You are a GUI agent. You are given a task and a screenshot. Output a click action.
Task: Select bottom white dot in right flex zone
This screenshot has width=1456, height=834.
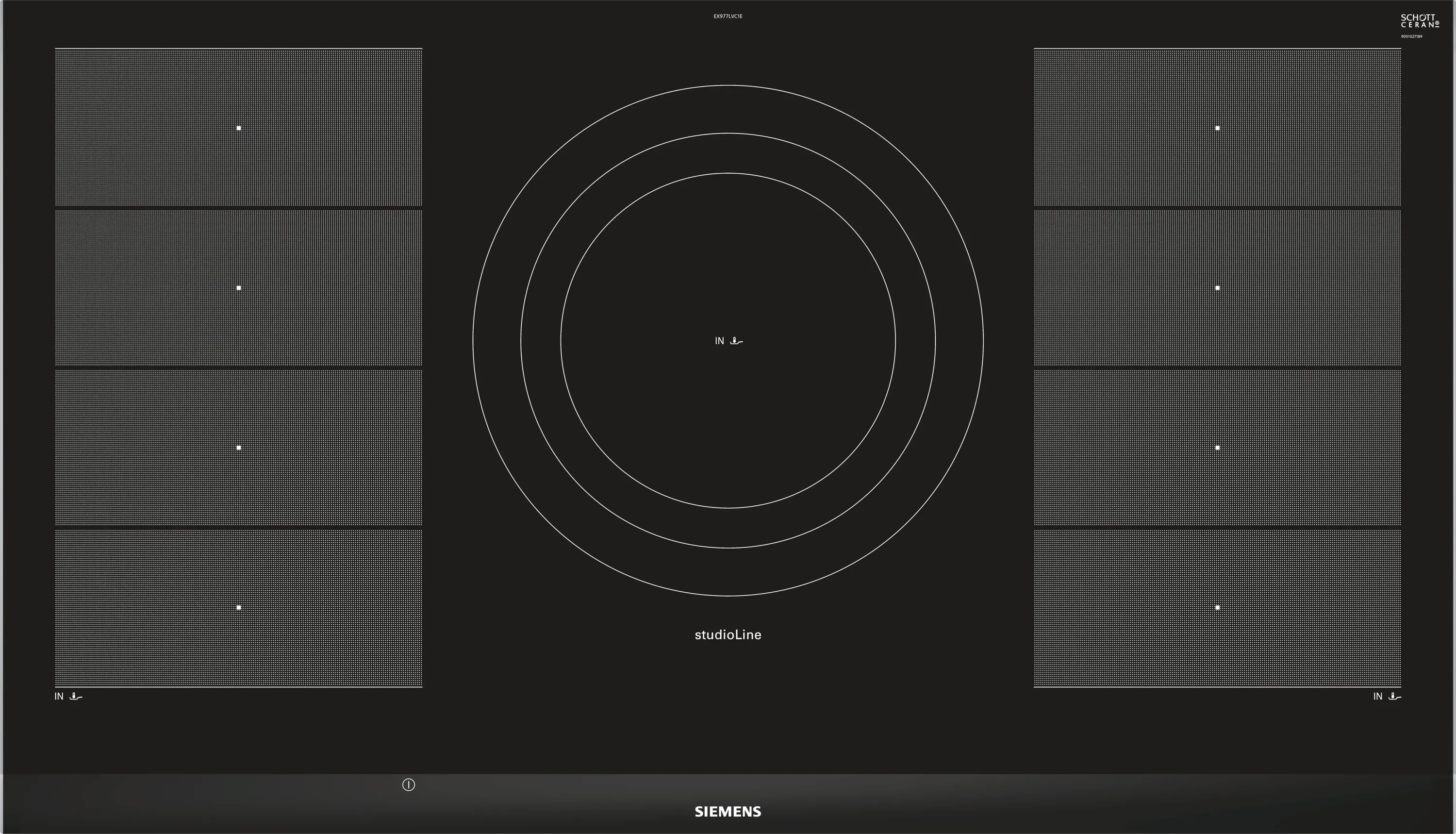pyautogui.click(x=1217, y=607)
